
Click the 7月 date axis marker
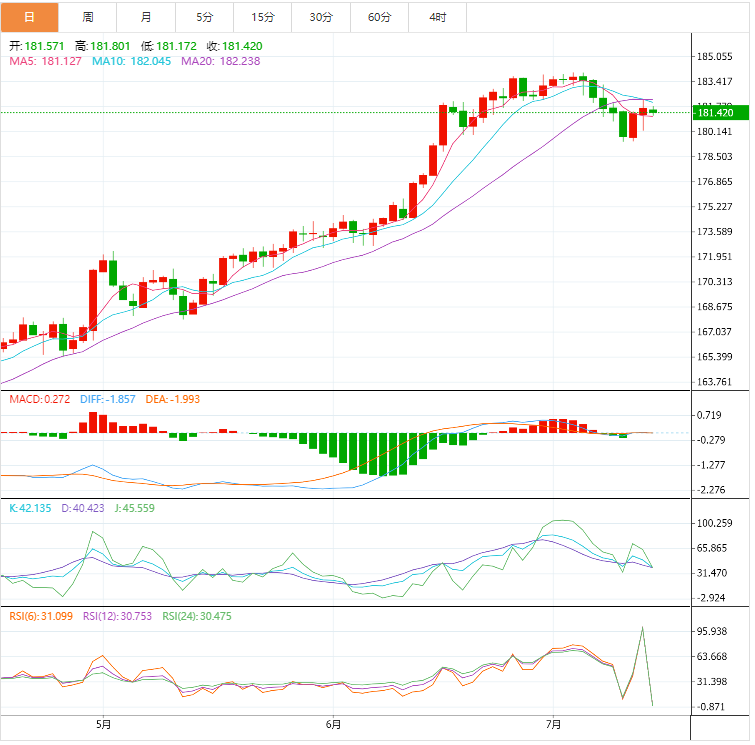554,724
